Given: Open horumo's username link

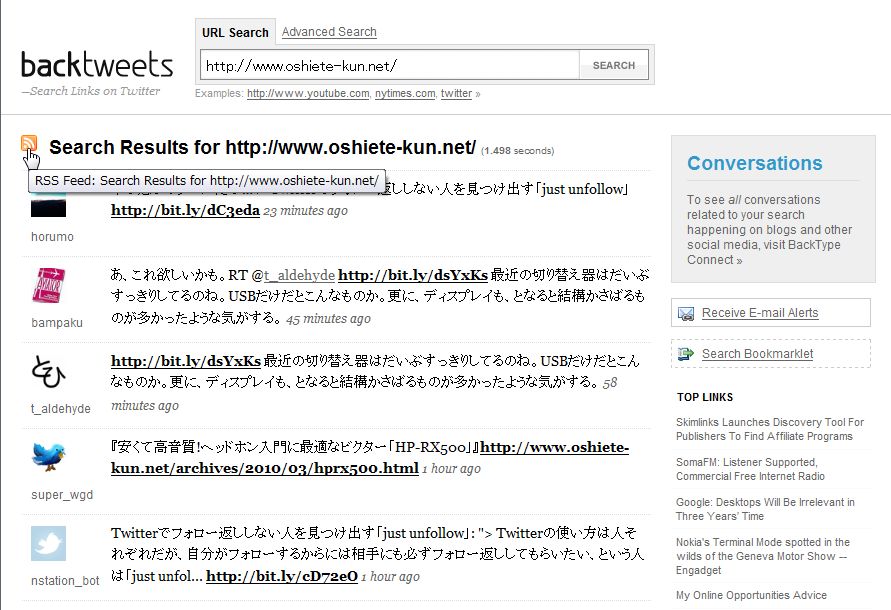Looking at the screenshot, I should pos(52,236).
